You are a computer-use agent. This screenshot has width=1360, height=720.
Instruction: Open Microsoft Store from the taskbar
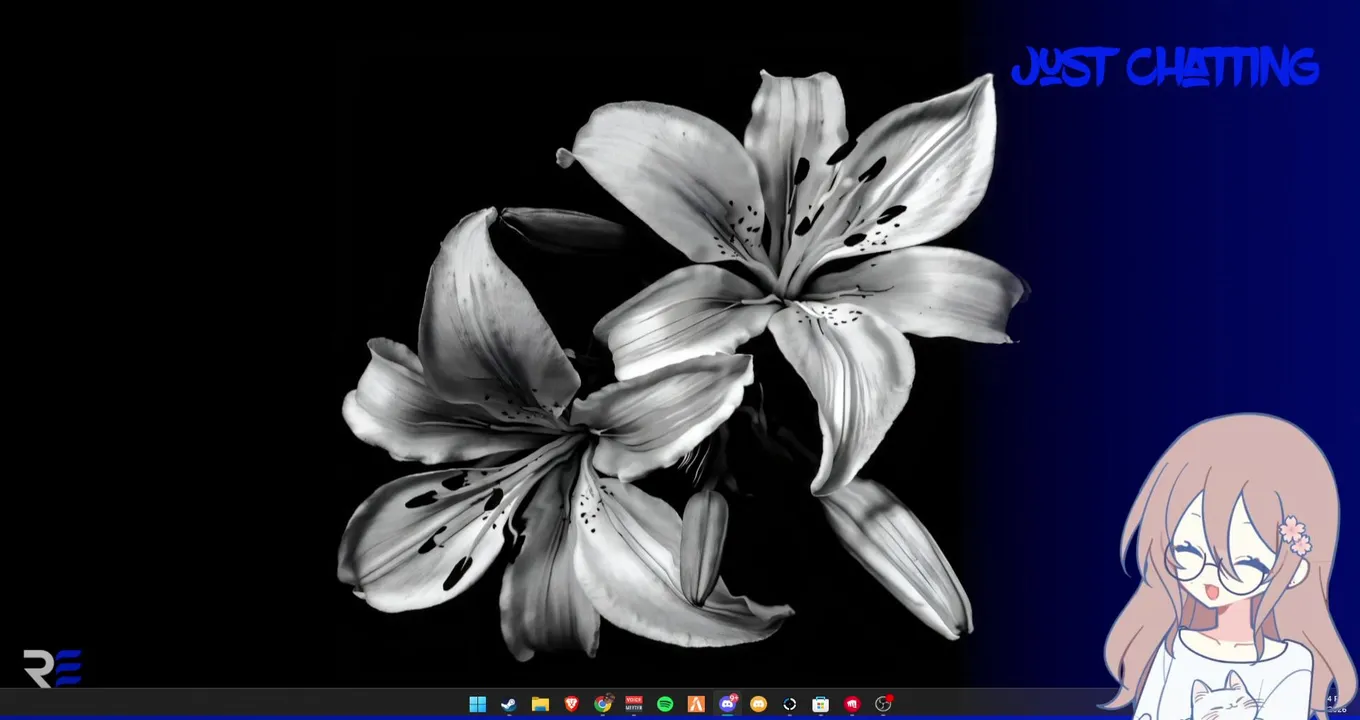pyautogui.click(x=820, y=704)
